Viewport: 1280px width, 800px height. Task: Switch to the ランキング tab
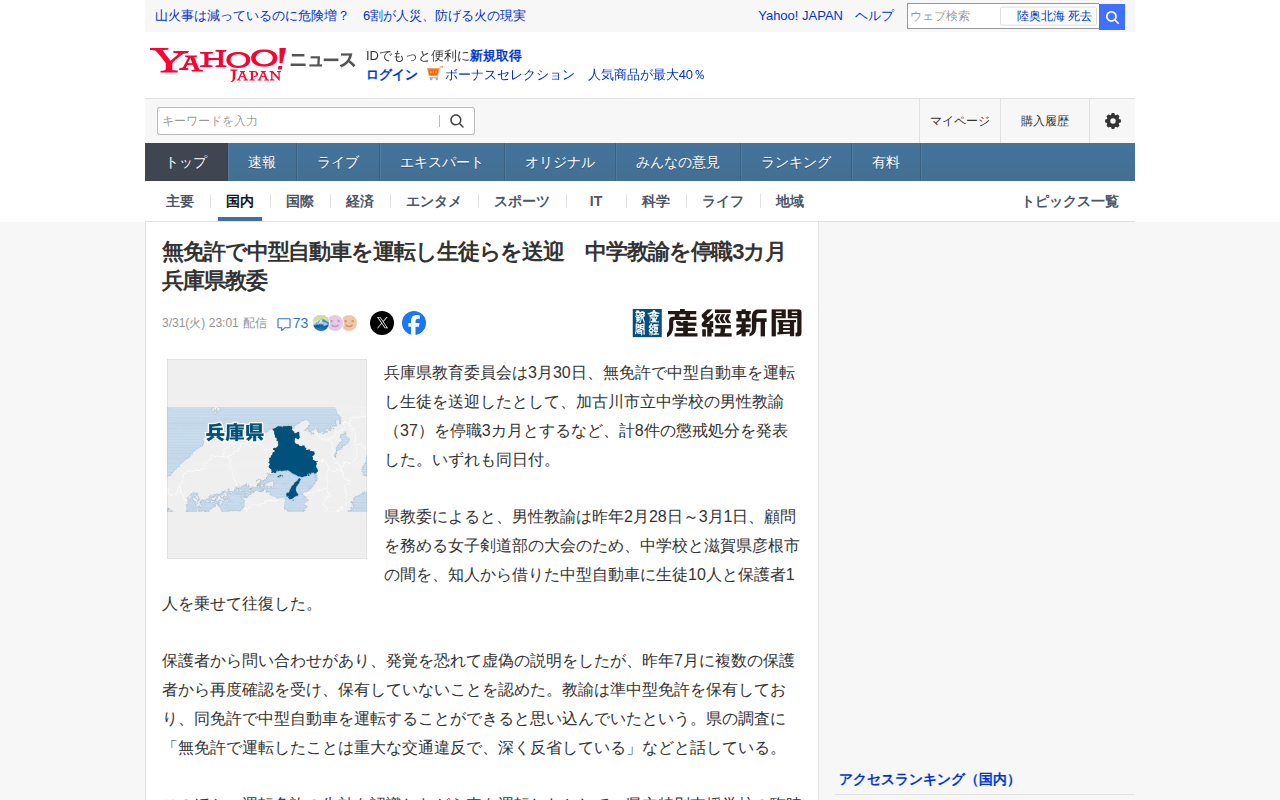[796, 162]
